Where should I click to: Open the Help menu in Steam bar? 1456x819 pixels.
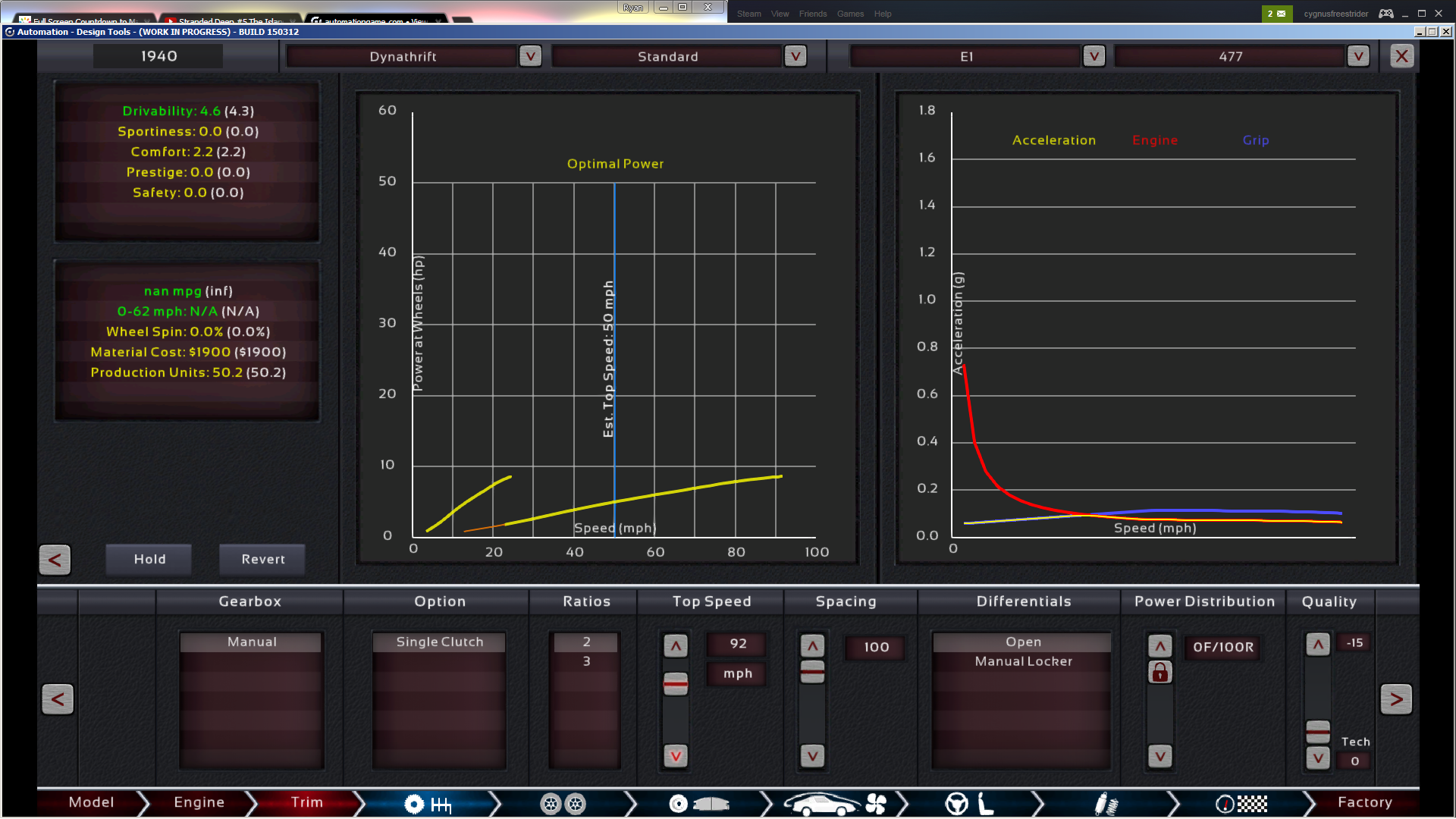[882, 14]
